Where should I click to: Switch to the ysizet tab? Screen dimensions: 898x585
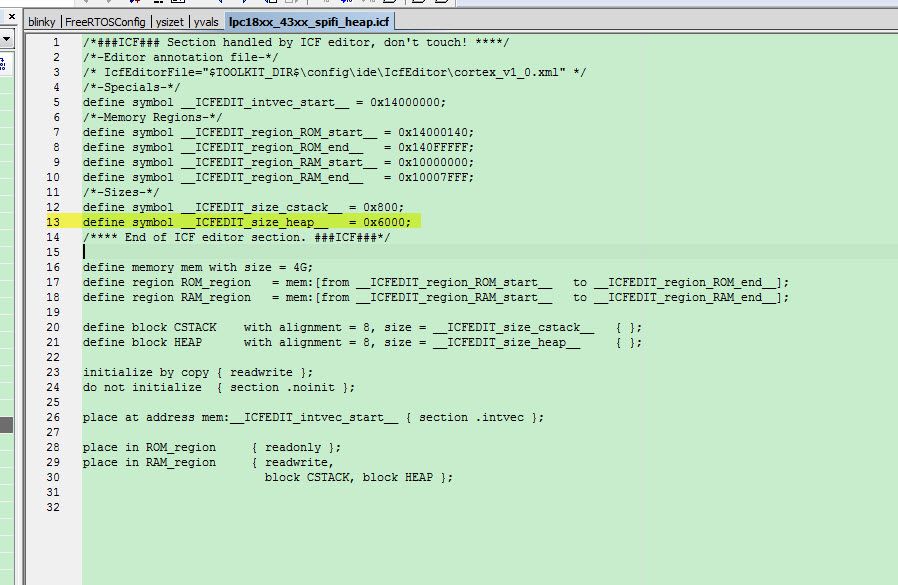pyautogui.click(x=170, y=22)
